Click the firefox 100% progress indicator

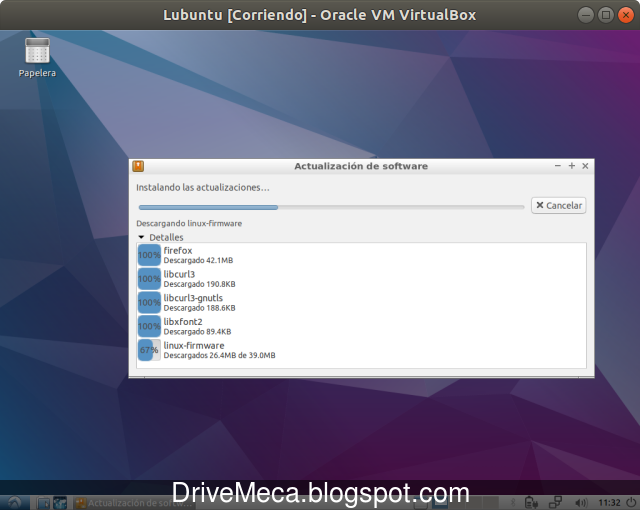[149, 255]
